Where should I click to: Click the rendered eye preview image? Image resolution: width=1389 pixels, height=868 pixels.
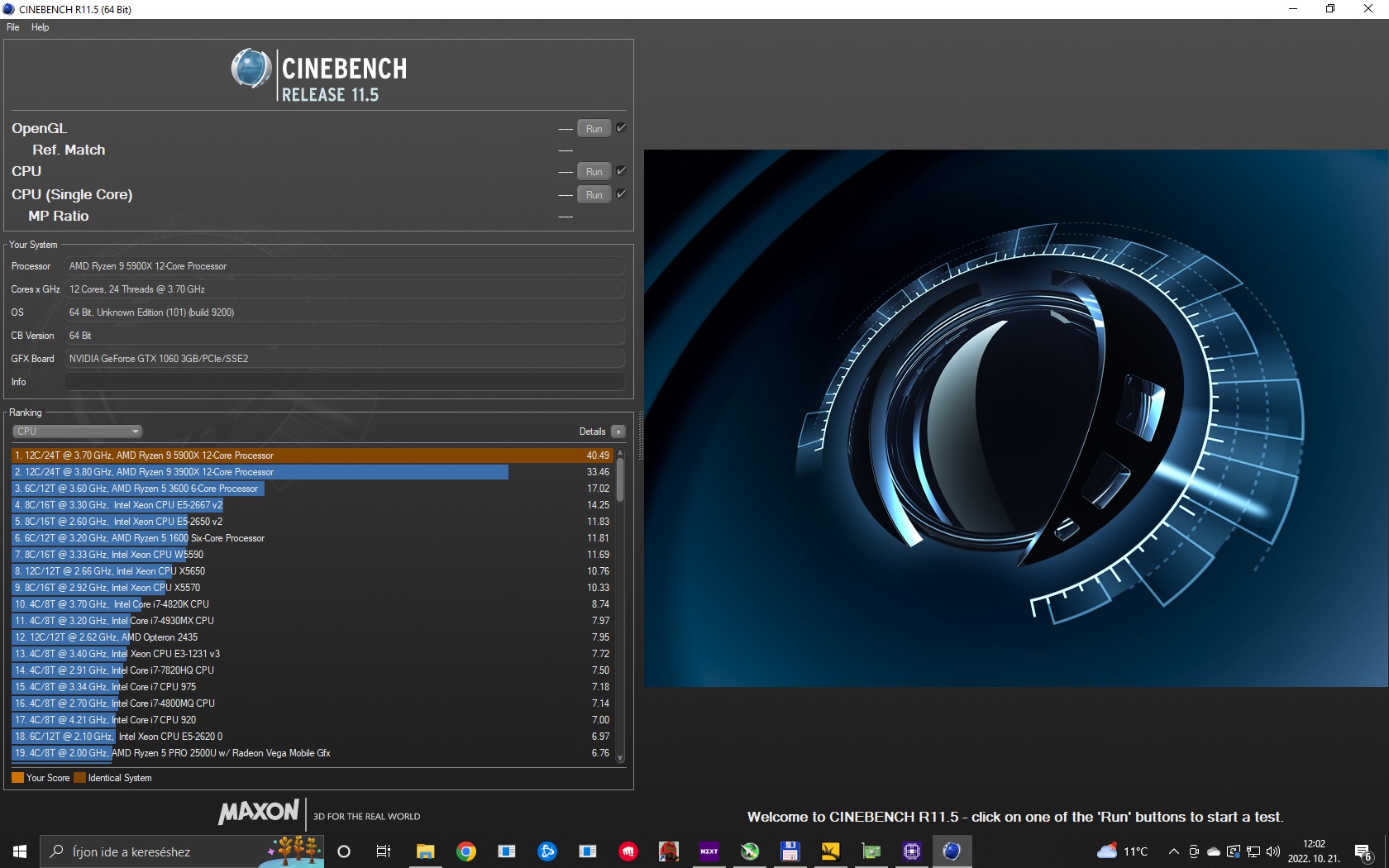pyautogui.click(x=1016, y=418)
